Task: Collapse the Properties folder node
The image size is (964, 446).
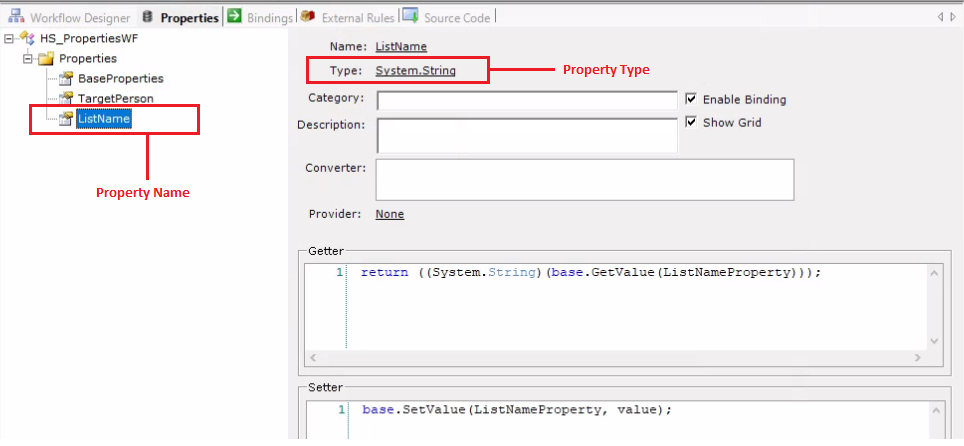Action: click(x=27, y=59)
